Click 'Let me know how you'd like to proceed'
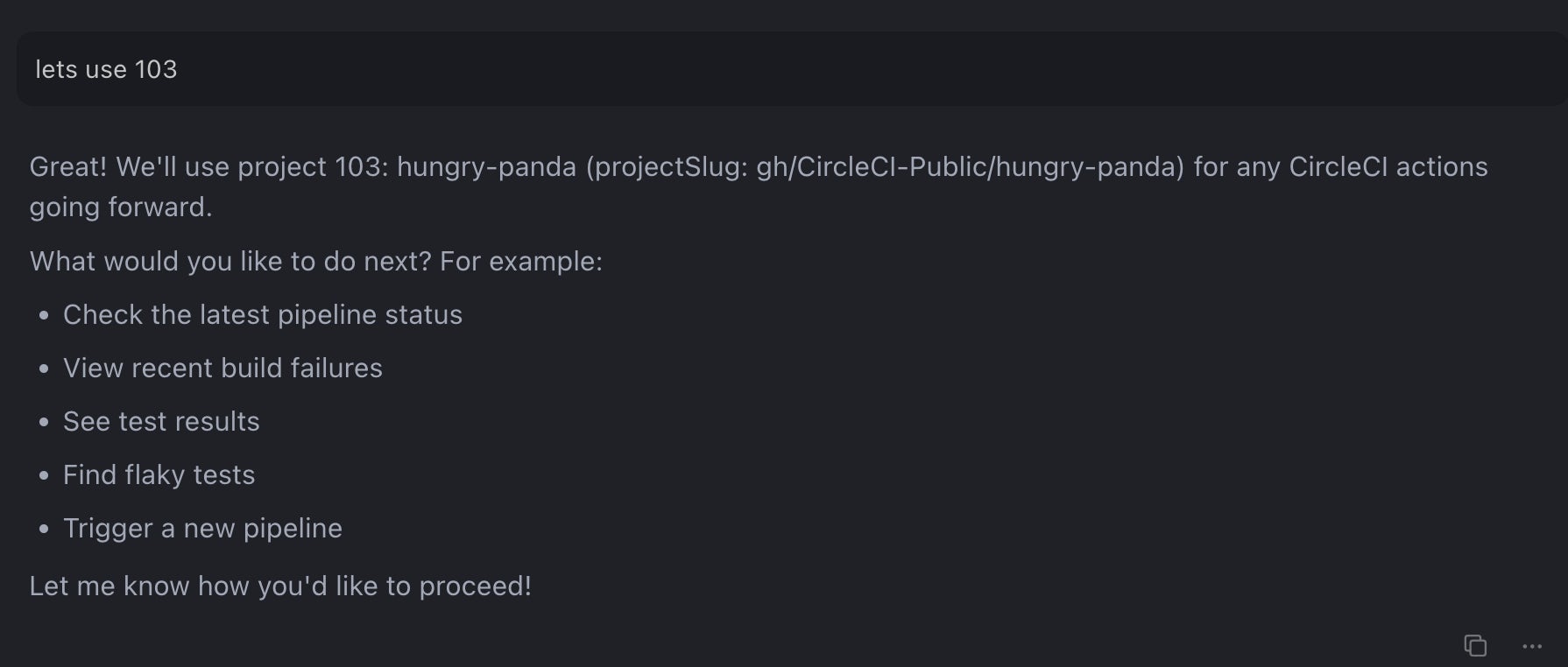 point(280,586)
